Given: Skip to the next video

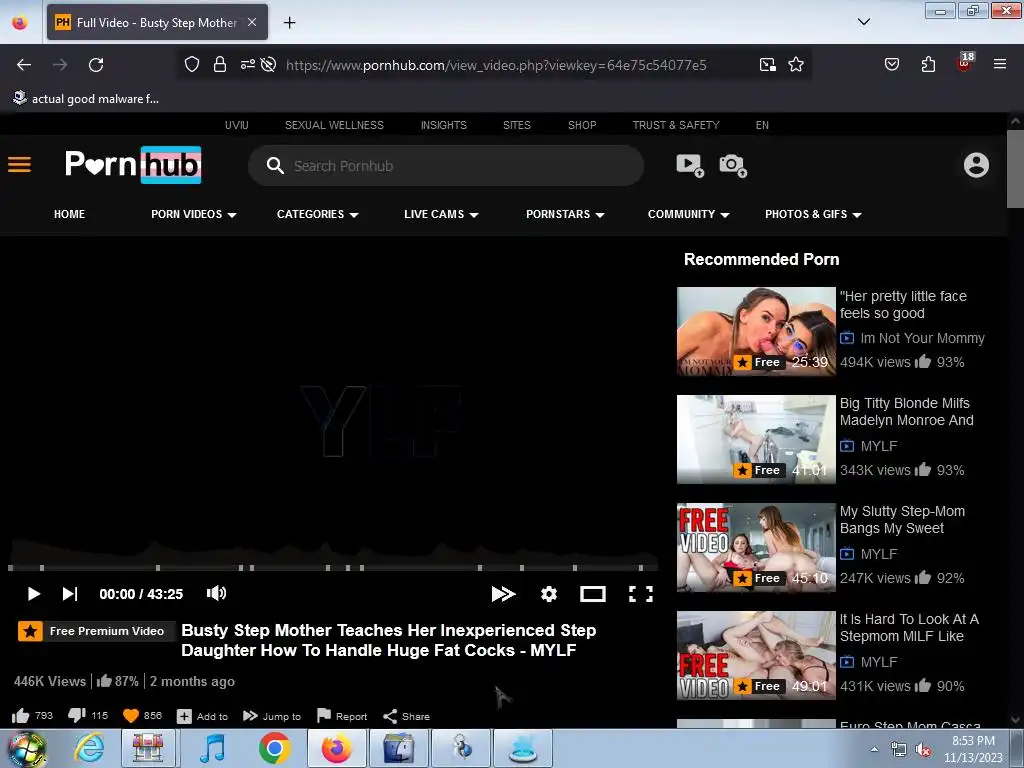Looking at the screenshot, I should tap(70, 594).
